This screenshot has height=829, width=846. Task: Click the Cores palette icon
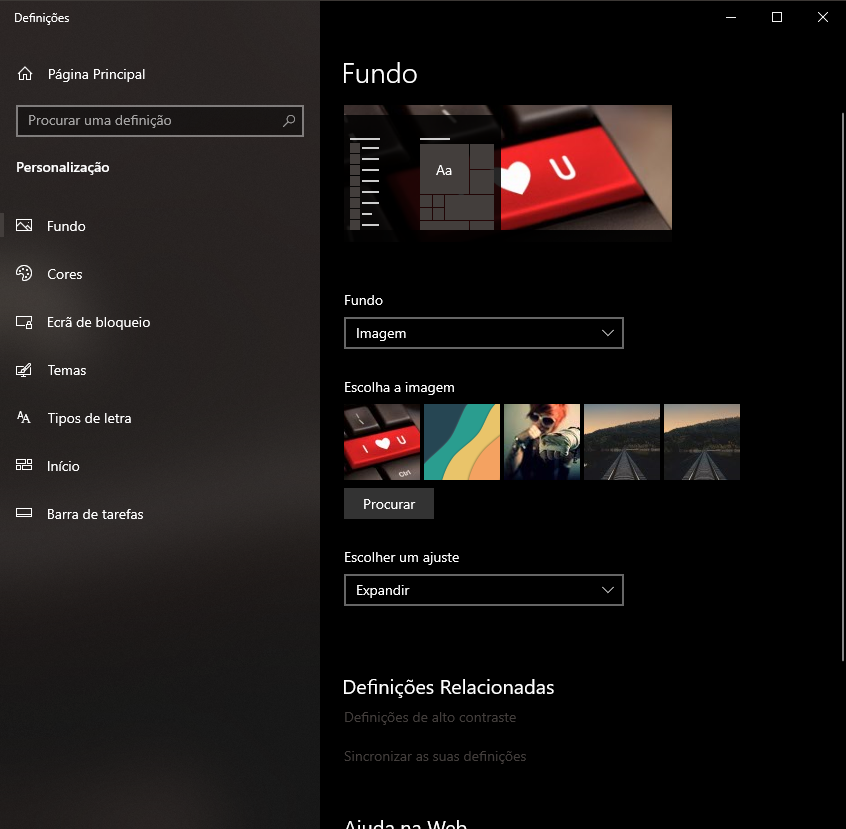click(x=24, y=274)
